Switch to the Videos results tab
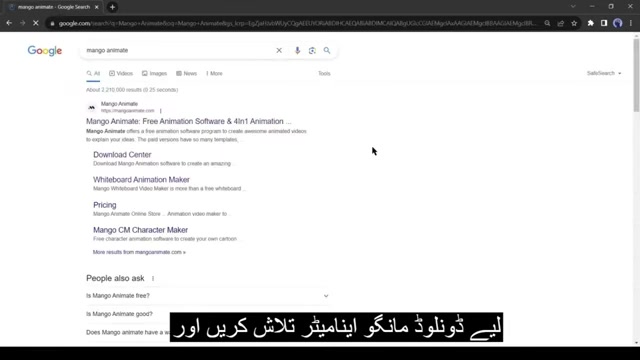 [x=121, y=73]
